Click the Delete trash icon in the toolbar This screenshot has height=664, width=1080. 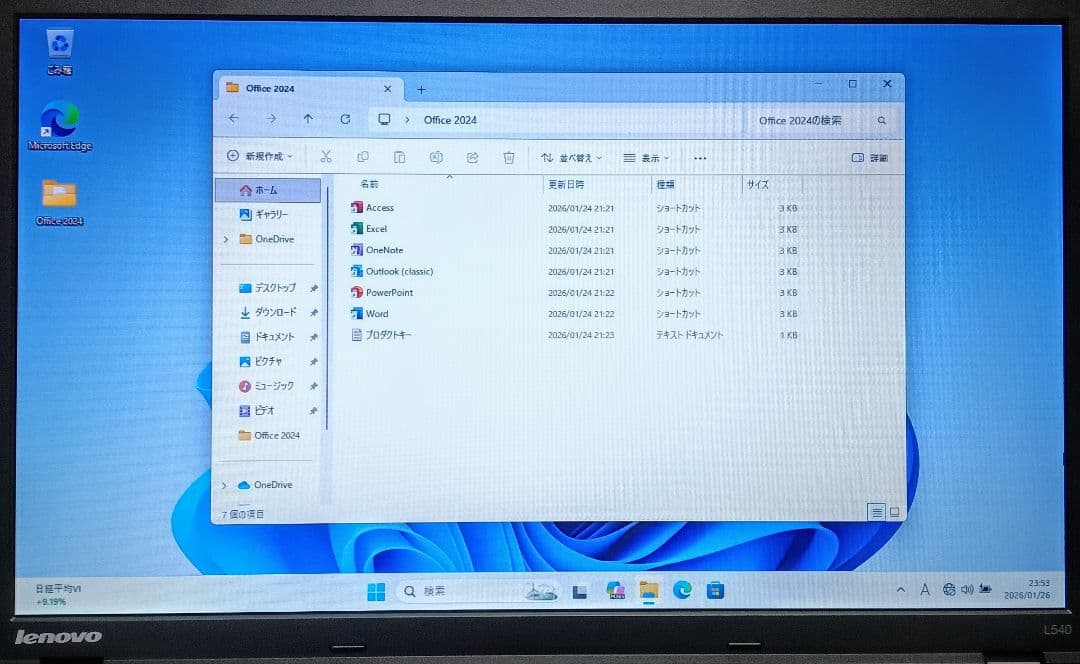509,157
